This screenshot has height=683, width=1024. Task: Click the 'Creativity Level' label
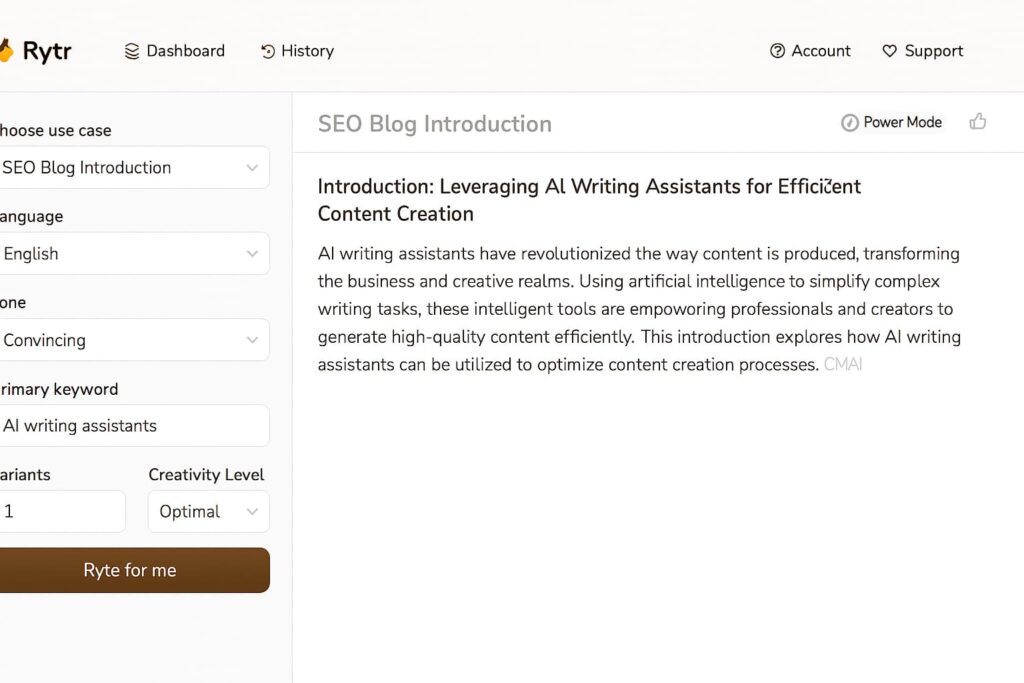click(x=206, y=475)
